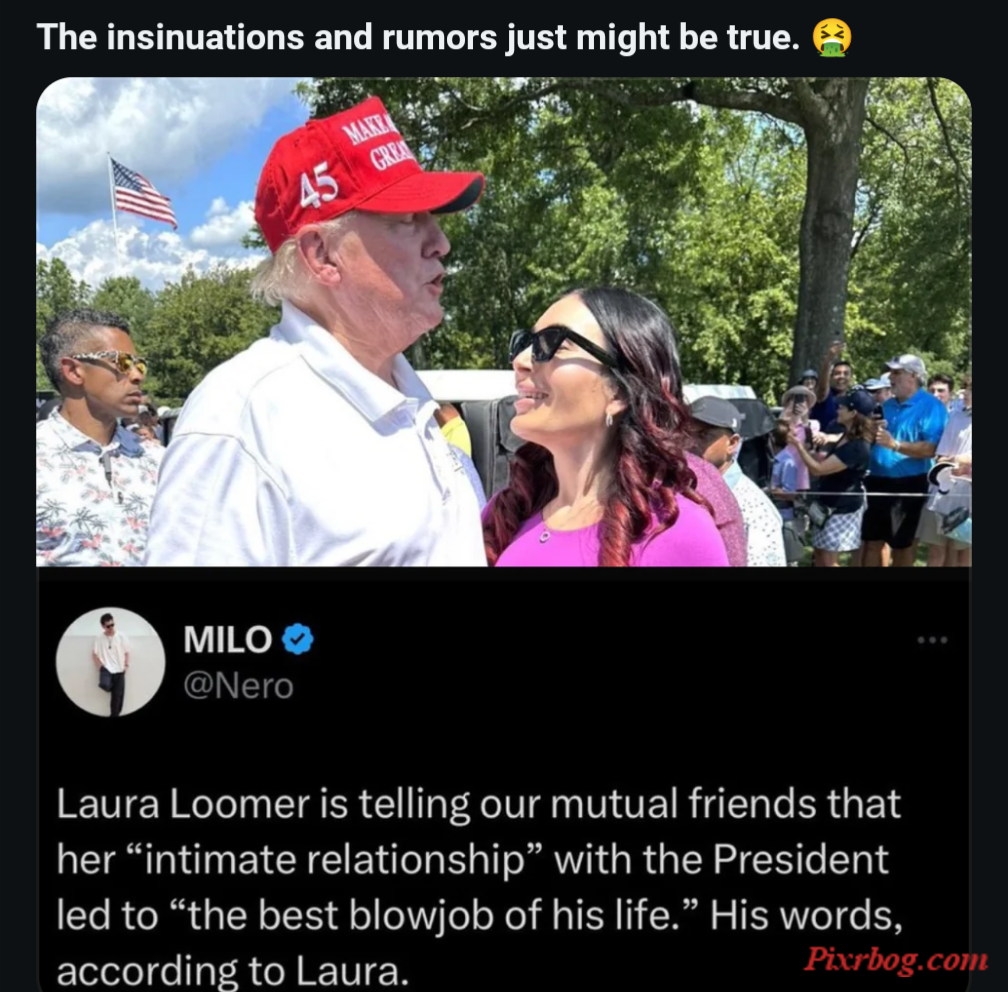
Task: Open the @Nero handle link
Action: [x=238, y=685]
